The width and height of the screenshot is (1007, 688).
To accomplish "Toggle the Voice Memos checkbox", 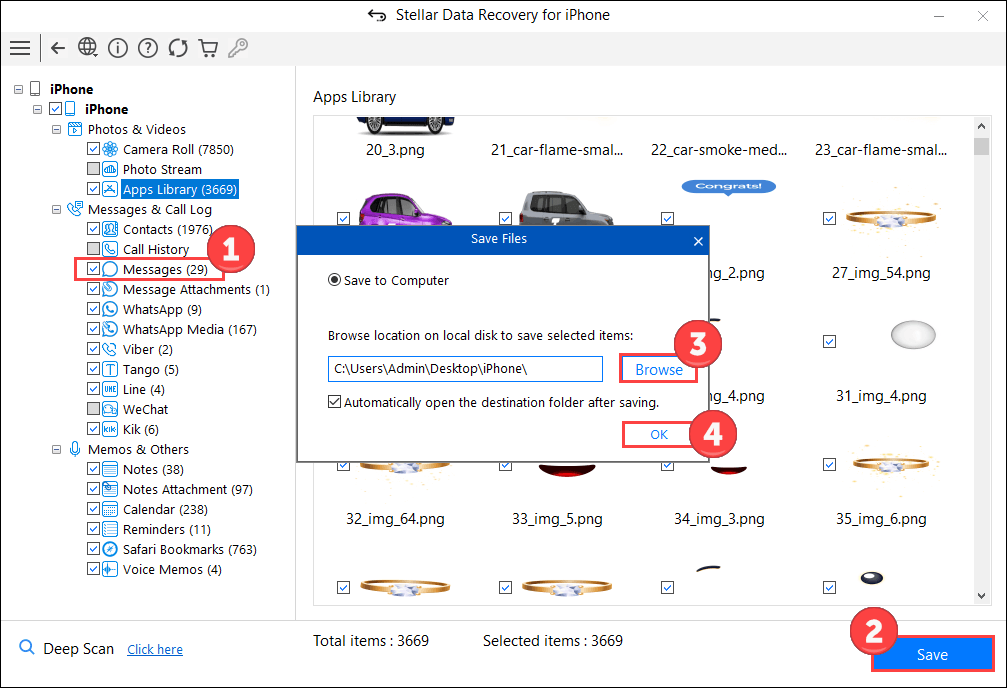I will 93,569.
